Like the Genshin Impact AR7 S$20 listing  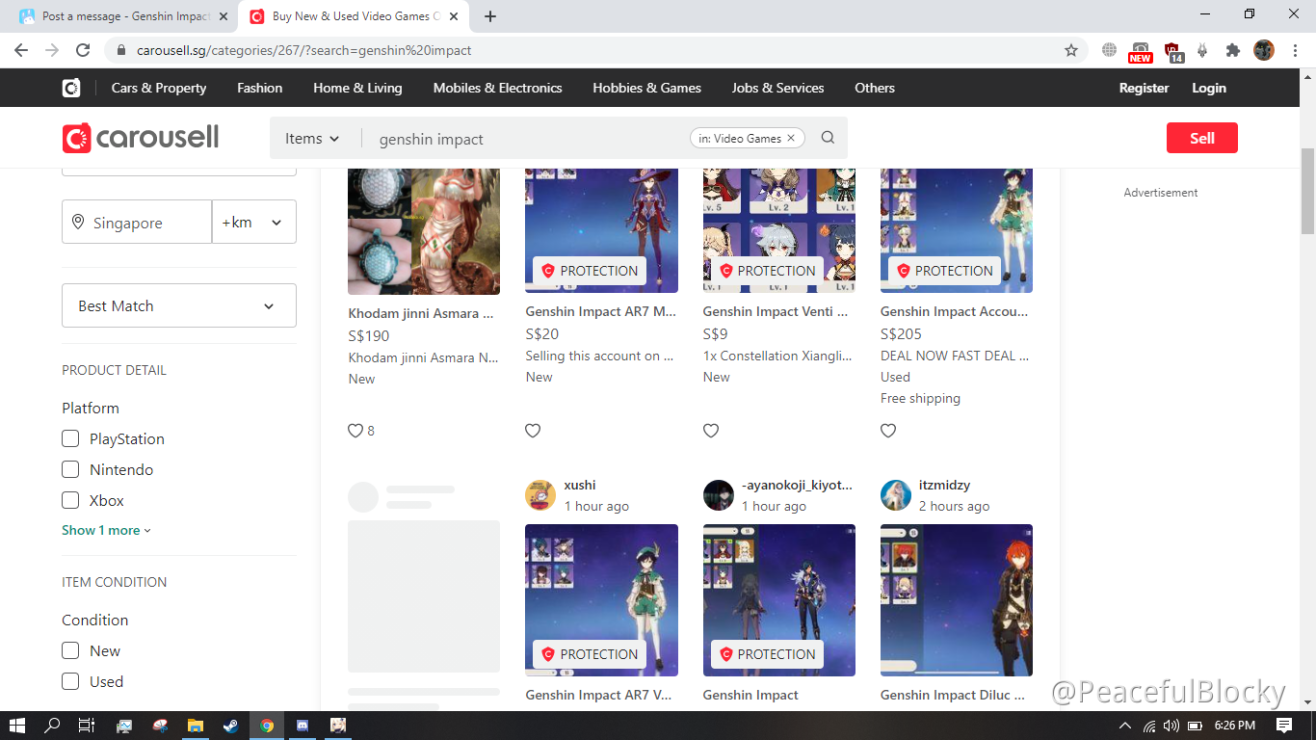tap(533, 431)
